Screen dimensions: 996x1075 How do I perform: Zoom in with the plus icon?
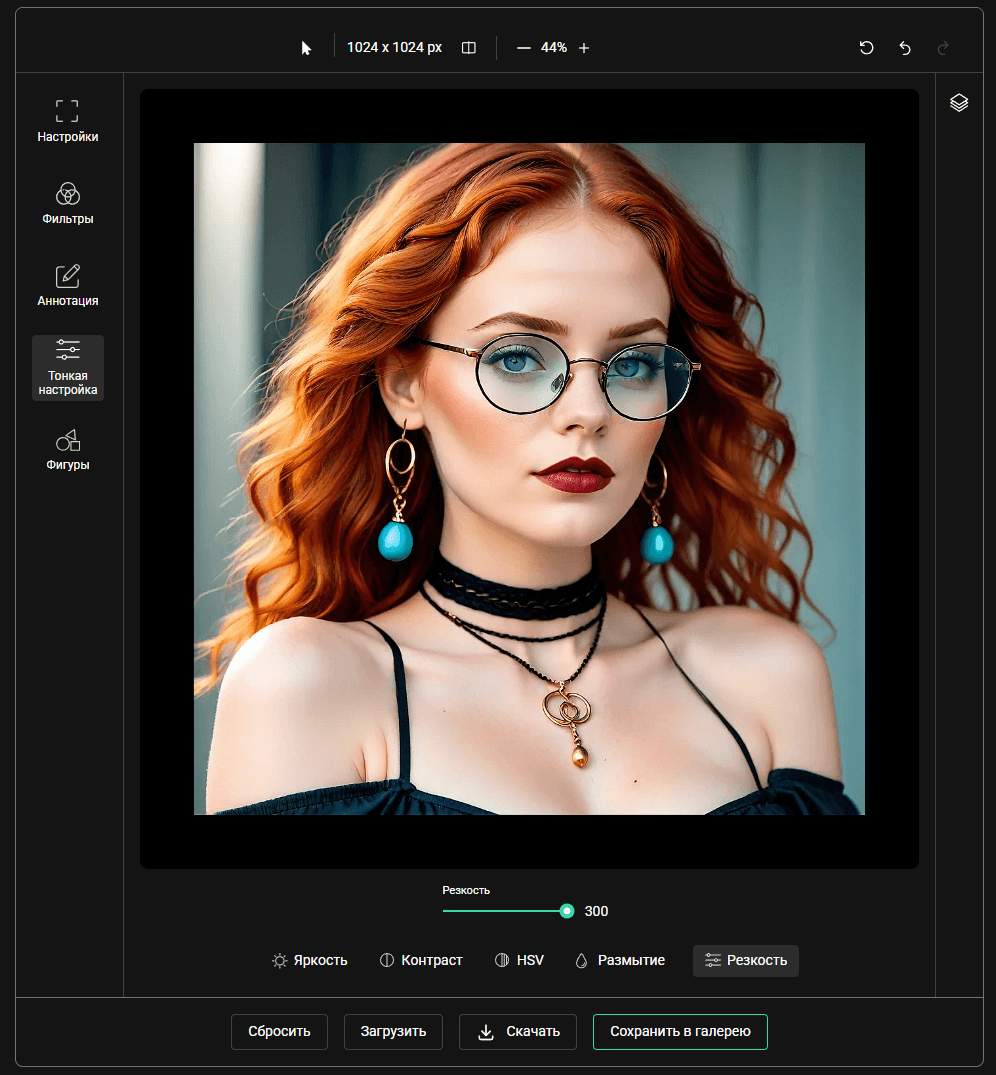pyautogui.click(x=584, y=48)
